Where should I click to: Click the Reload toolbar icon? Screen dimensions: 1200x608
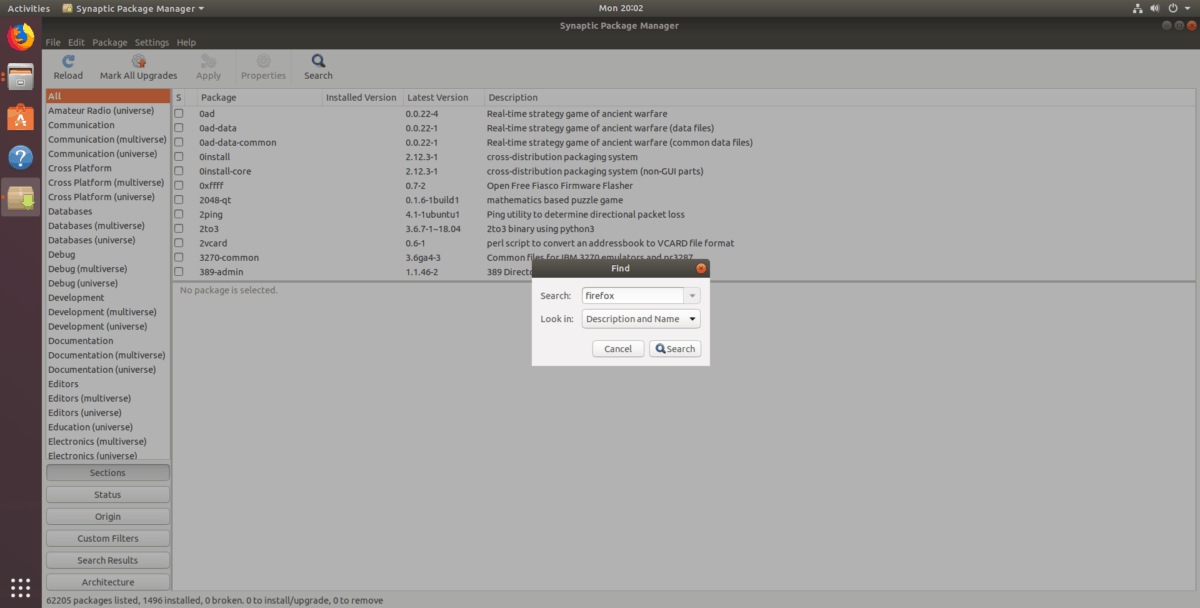[68, 61]
